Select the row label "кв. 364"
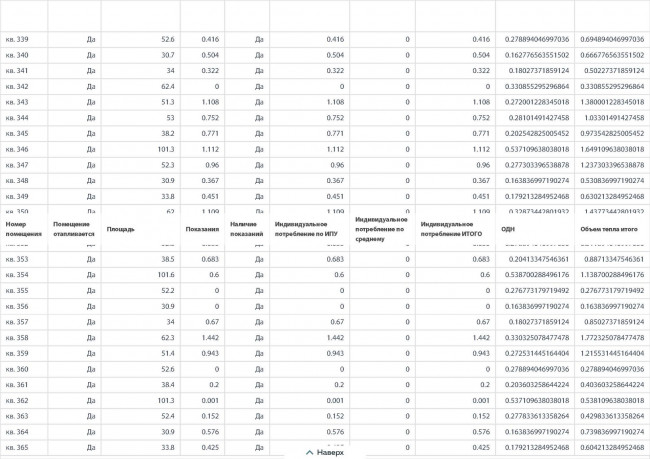Screen dimensions: 650x459 17,432
